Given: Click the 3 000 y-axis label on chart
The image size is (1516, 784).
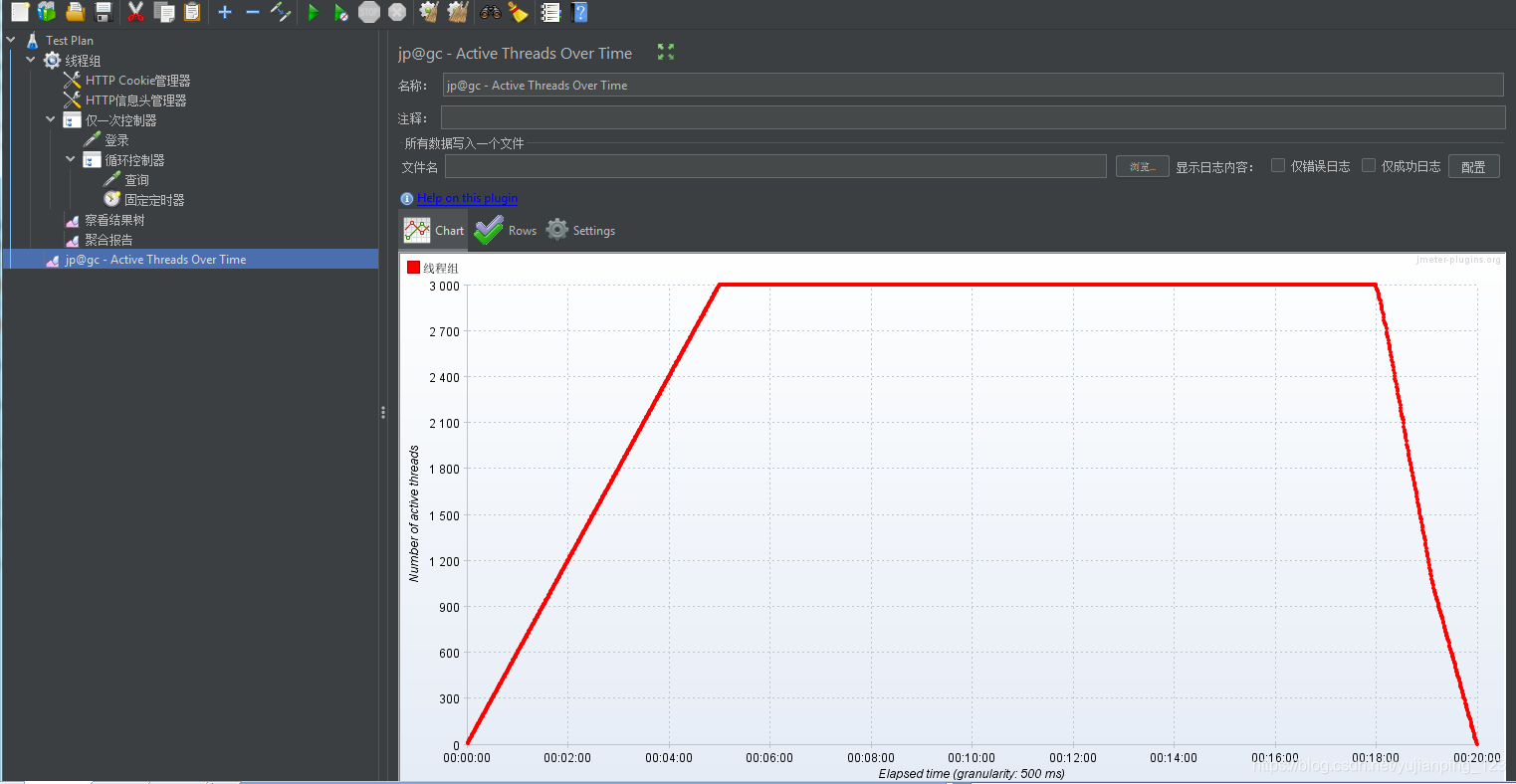Looking at the screenshot, I should [x=444, y=287].
